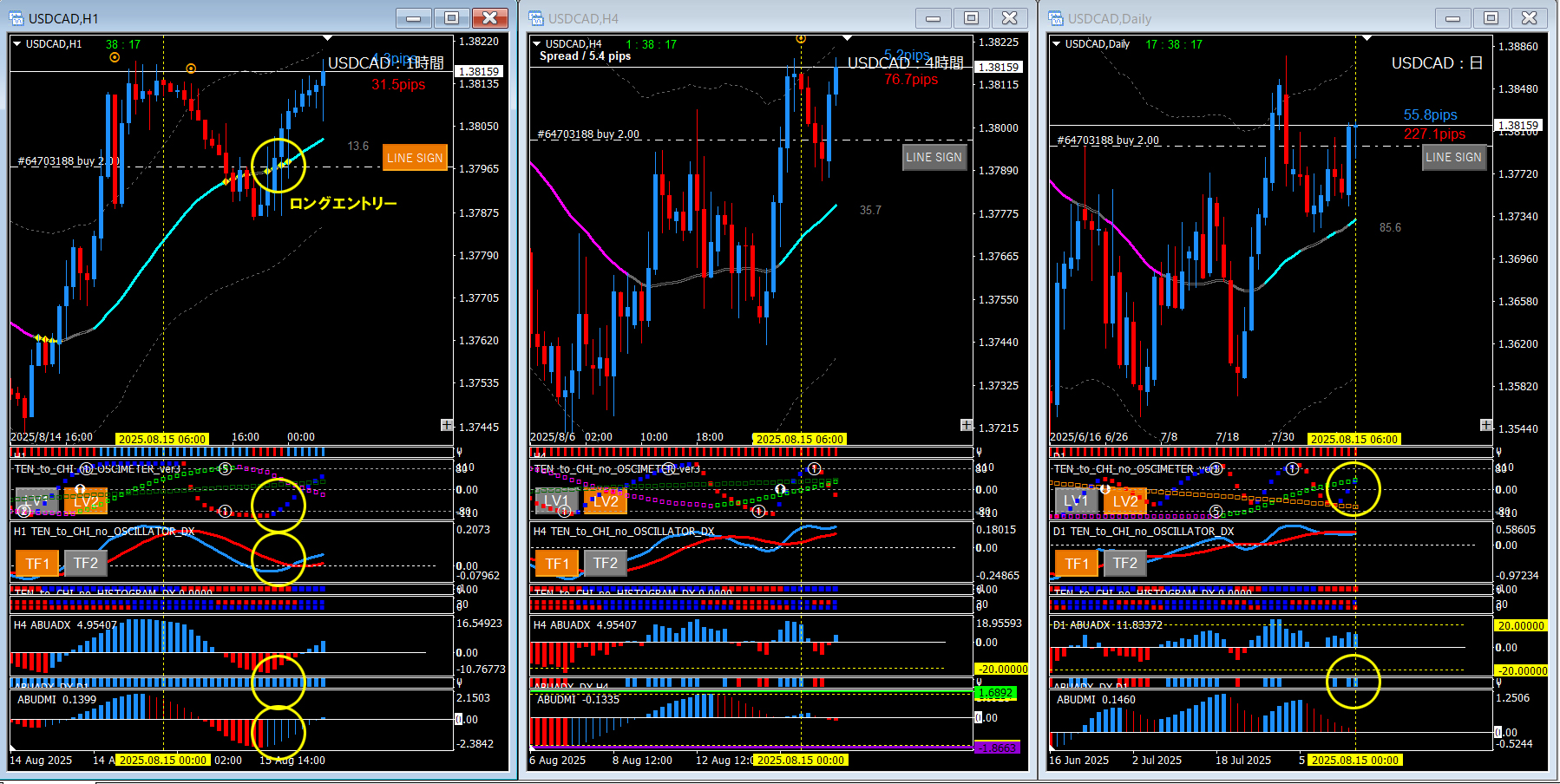Click the chart icon in USDCAD,H4 title bar
The width and height of the screenshot is (1560, 784).
click(536, 18)
